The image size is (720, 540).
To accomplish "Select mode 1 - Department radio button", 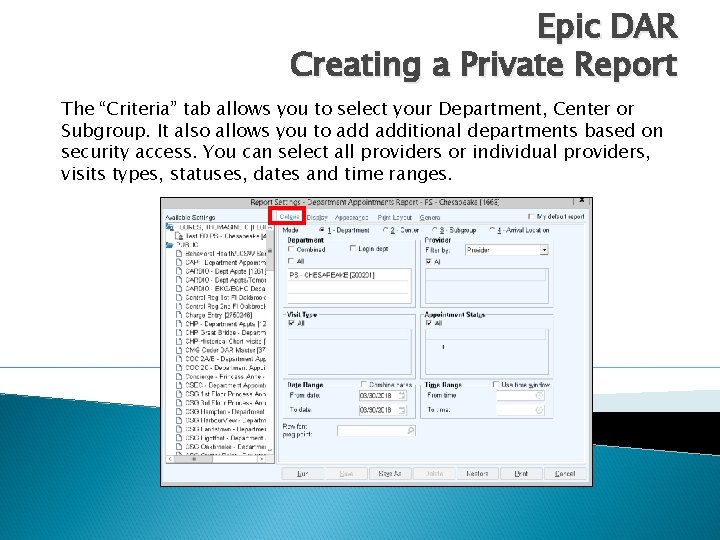I will point(322,230).
